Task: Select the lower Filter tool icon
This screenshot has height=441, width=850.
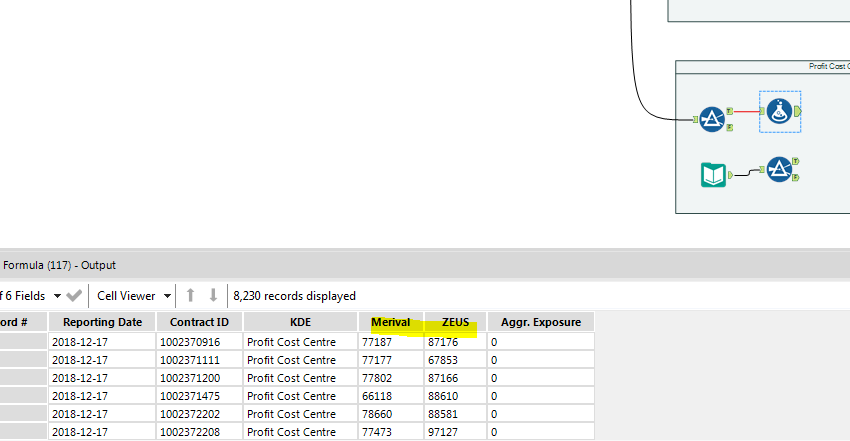Action: pos(779,170)
